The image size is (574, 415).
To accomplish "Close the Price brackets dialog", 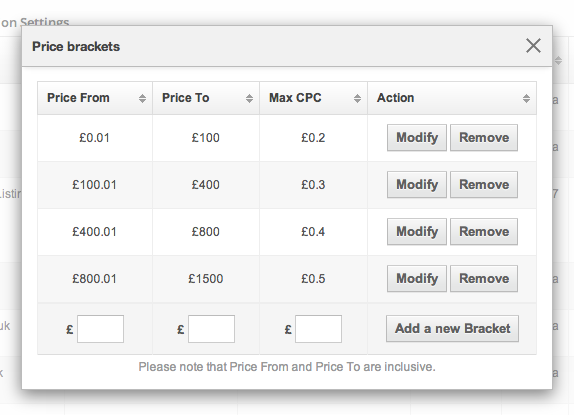I will point(533,46).
